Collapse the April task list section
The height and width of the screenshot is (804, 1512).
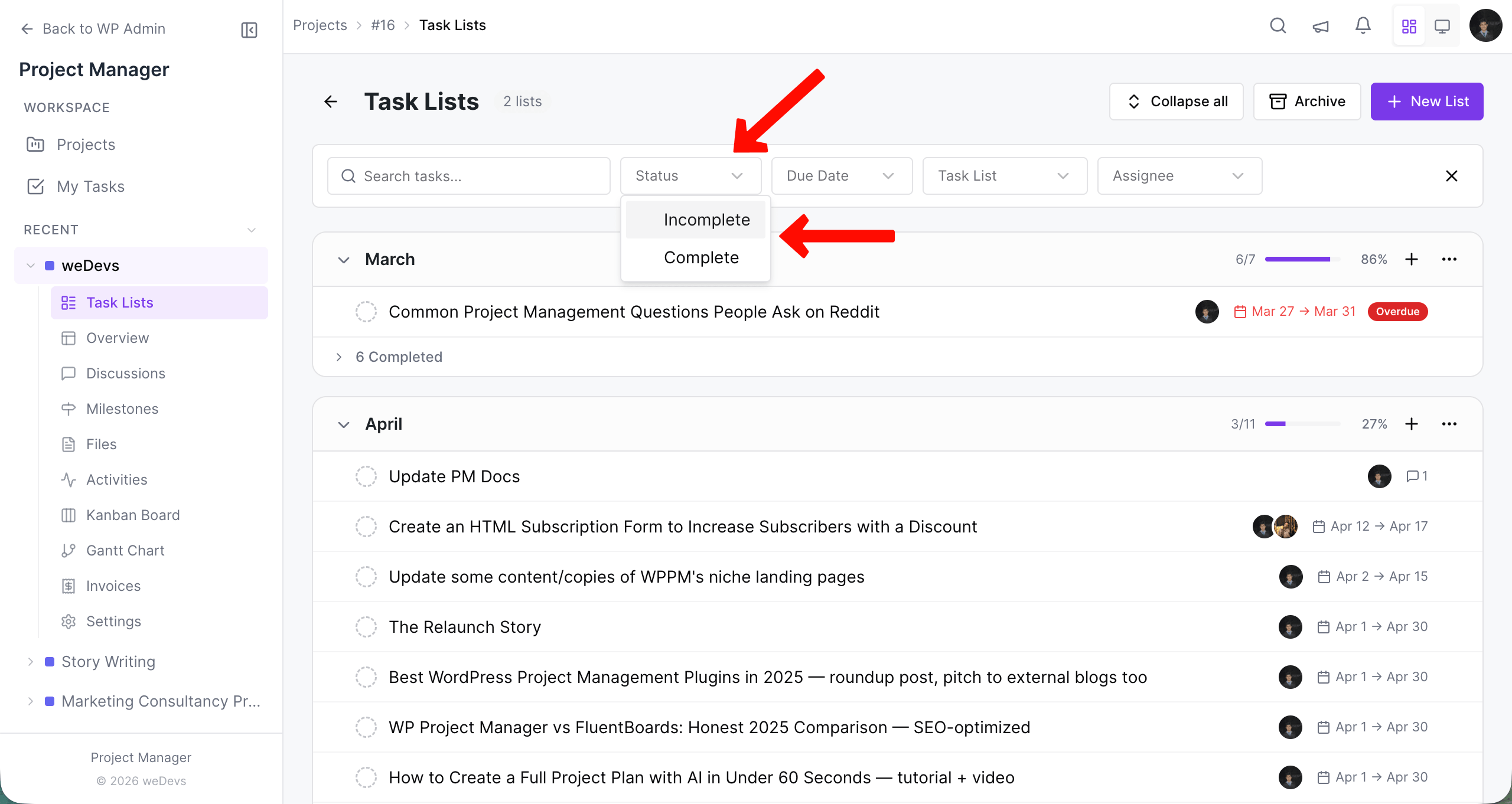click(344, 424)
